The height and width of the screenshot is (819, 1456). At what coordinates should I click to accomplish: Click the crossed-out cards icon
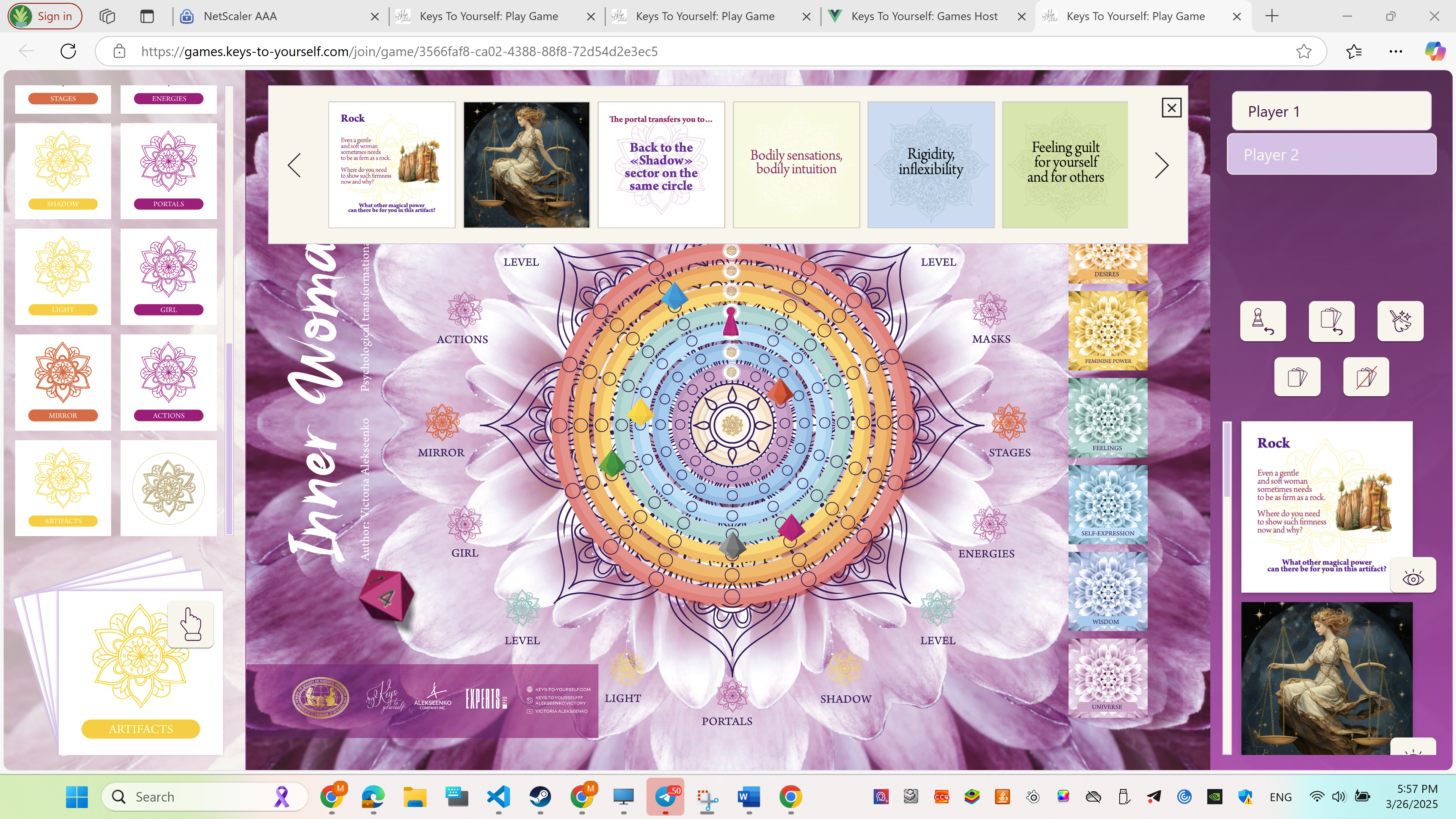tap(1365, 377)
